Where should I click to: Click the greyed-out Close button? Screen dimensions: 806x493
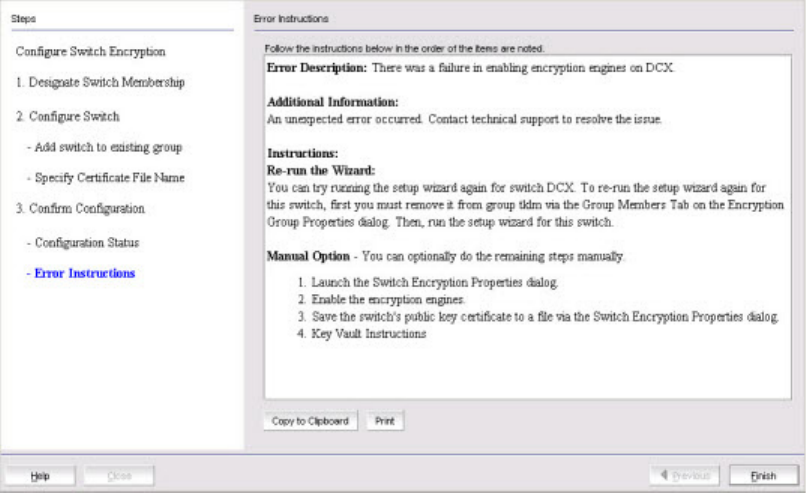click(118, 476)
